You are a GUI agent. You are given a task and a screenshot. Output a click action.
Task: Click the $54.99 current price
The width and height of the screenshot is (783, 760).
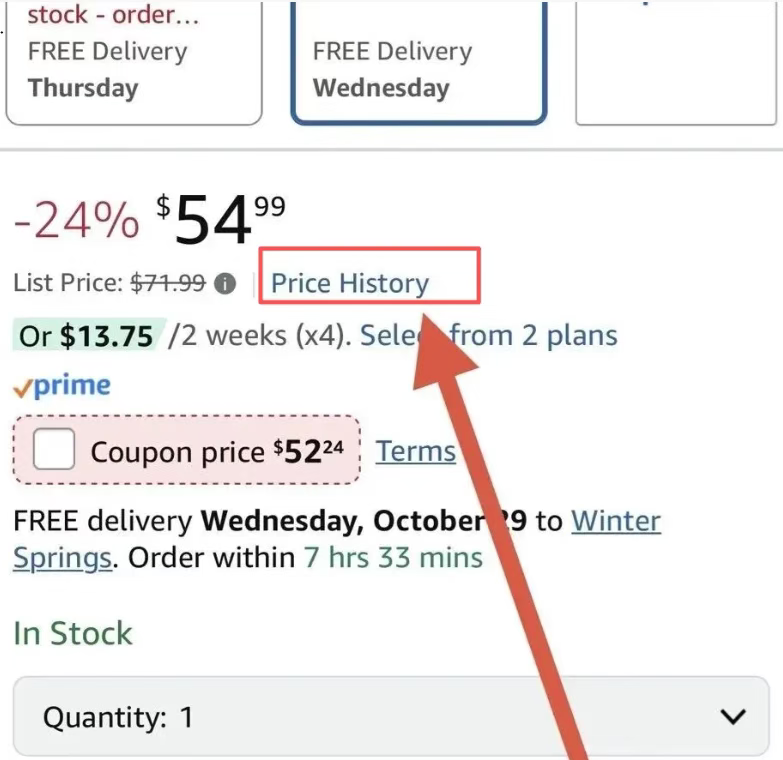(221, 221)
